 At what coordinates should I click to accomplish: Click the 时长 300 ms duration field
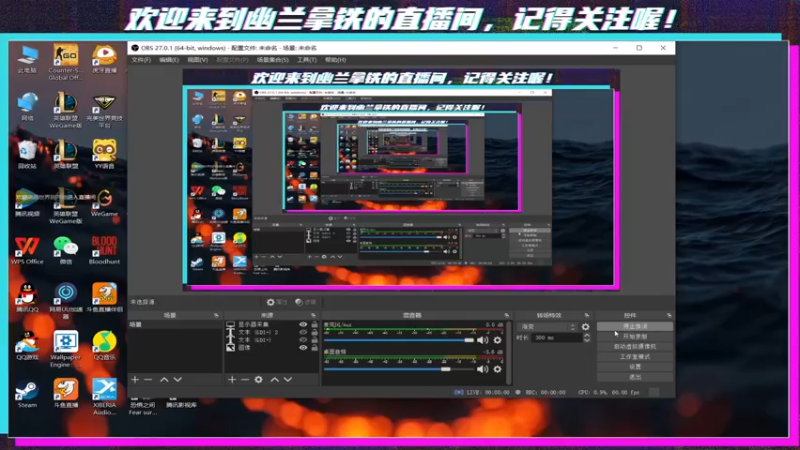coord(557,338)
